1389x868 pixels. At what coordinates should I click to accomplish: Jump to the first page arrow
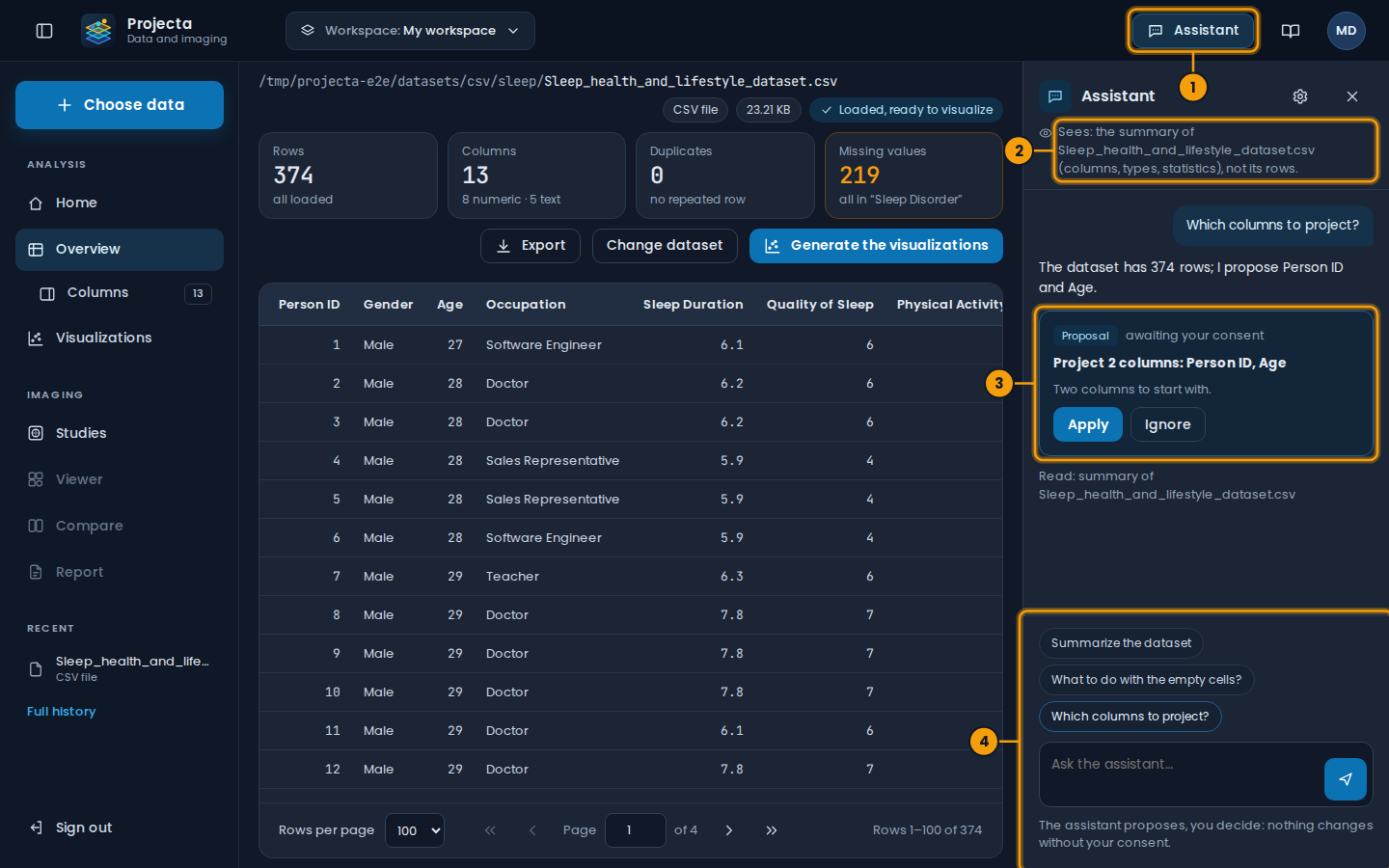click(x=490, y=830)
